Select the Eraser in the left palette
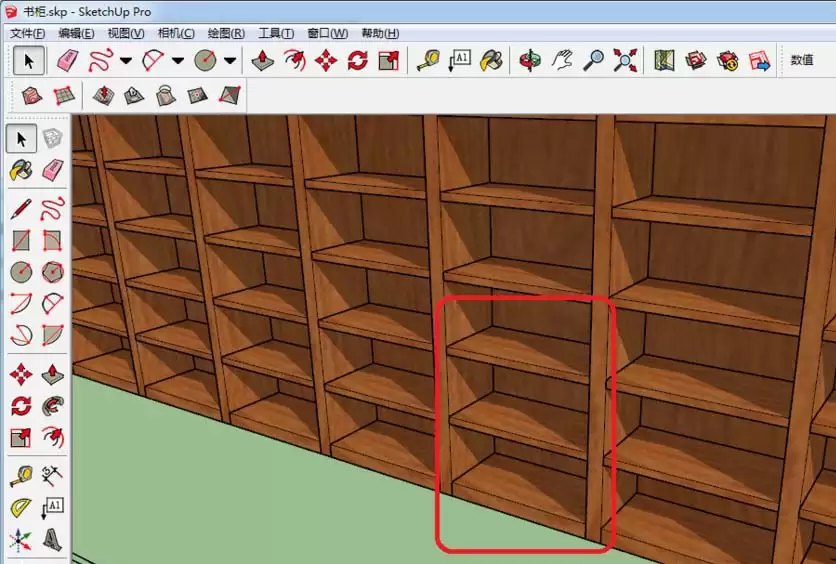The width and height of the screenshot is (836, 564). tap(52, 171)
